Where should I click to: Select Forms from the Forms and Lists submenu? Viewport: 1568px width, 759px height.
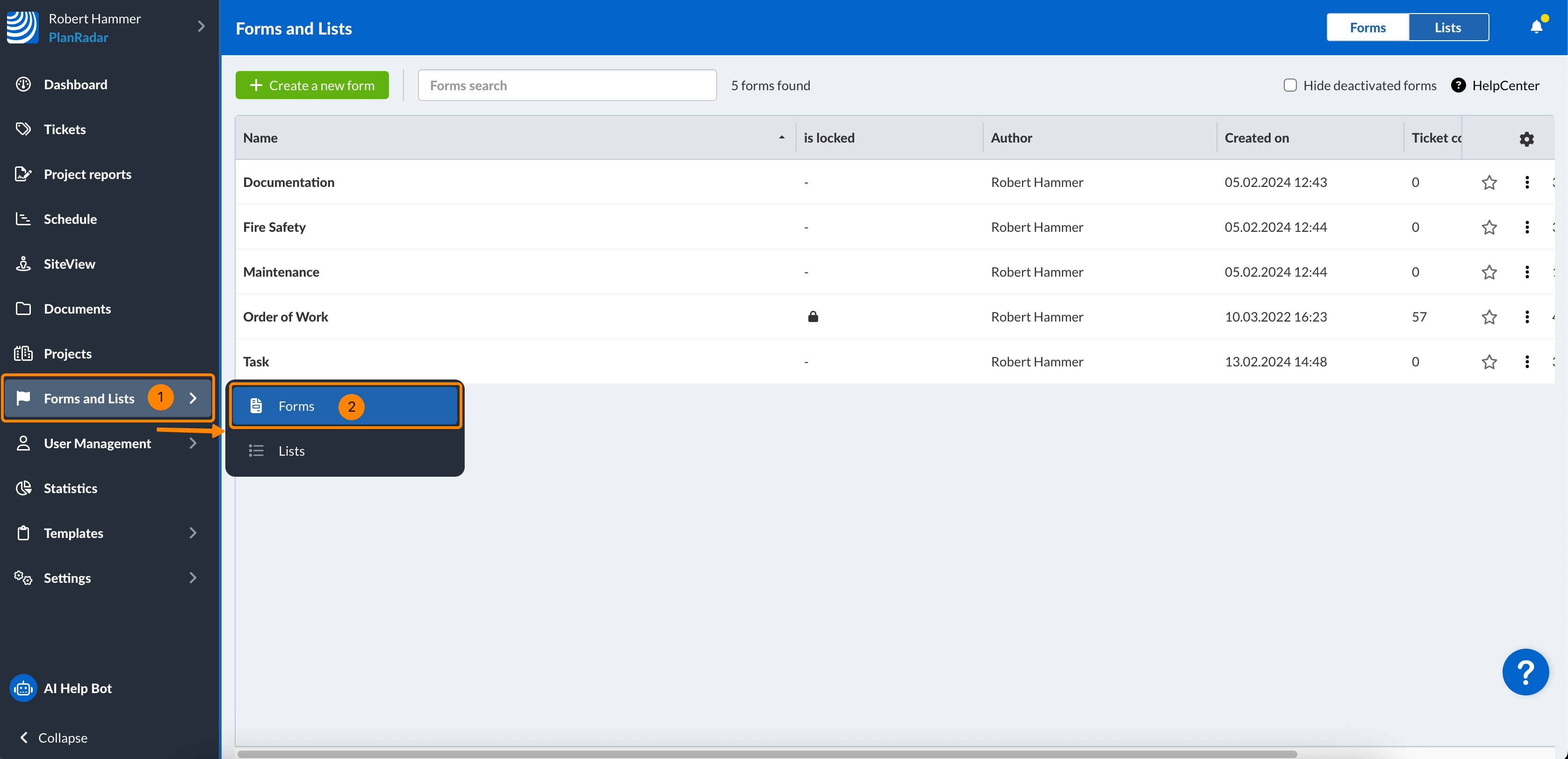pos(296,405)
